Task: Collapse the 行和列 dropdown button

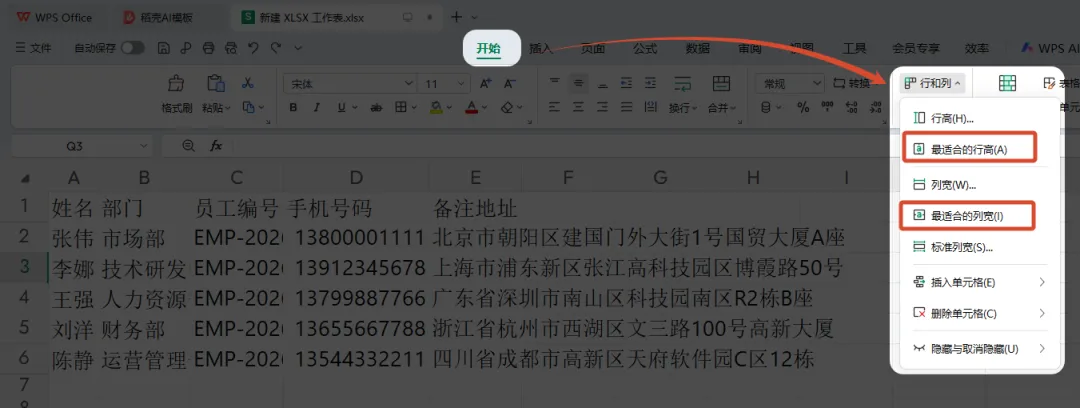Action: [x=933, y=83]
